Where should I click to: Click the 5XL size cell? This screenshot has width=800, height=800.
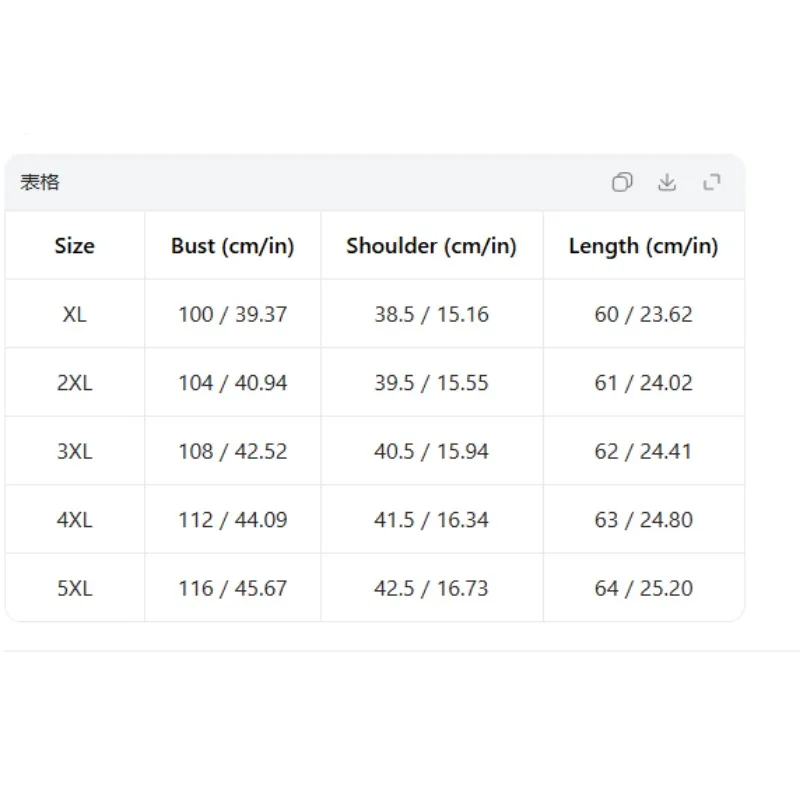74,588
